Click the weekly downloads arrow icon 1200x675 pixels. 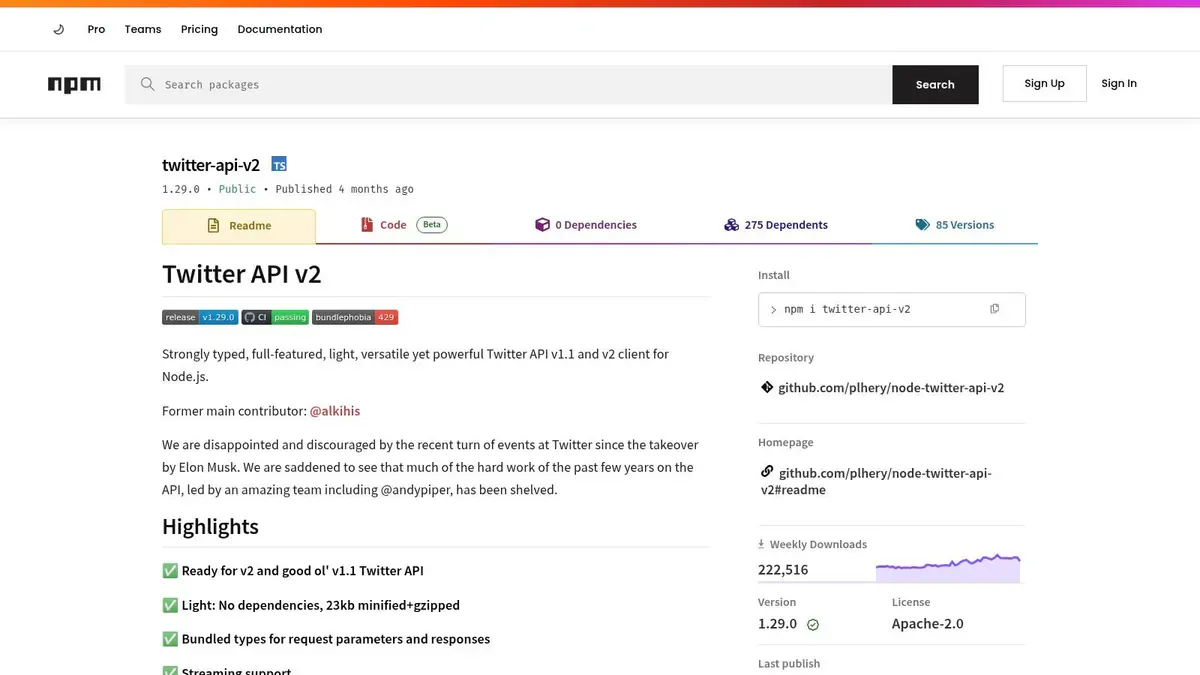tap(762, 544)
